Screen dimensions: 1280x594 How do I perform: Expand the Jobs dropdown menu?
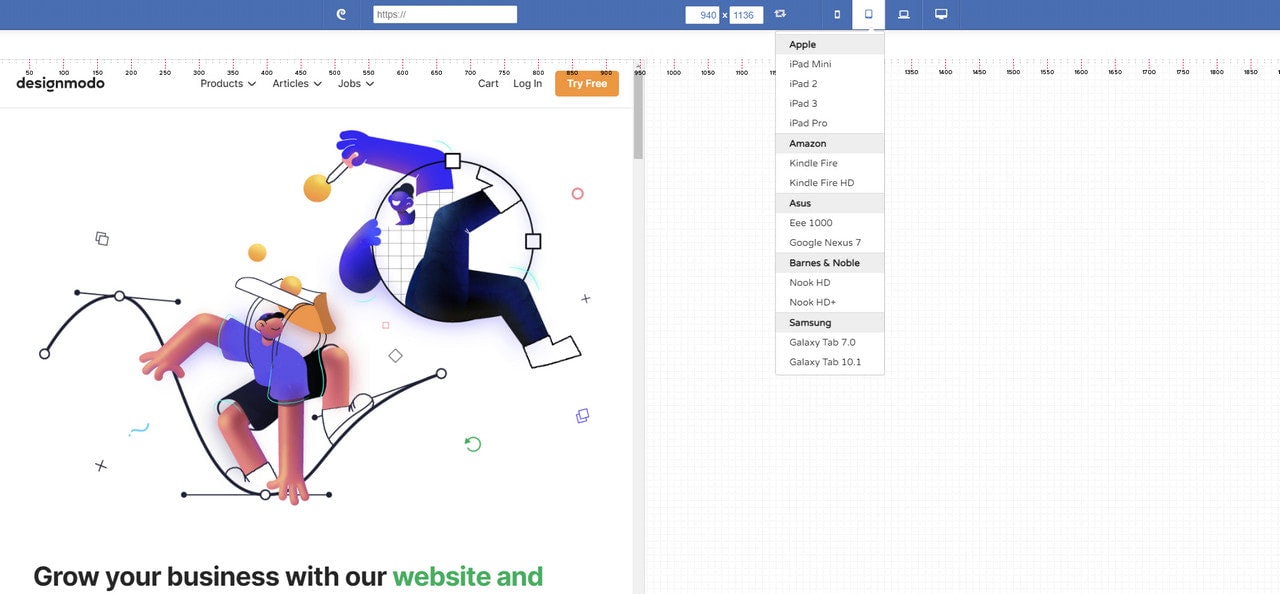pos(356,84)
